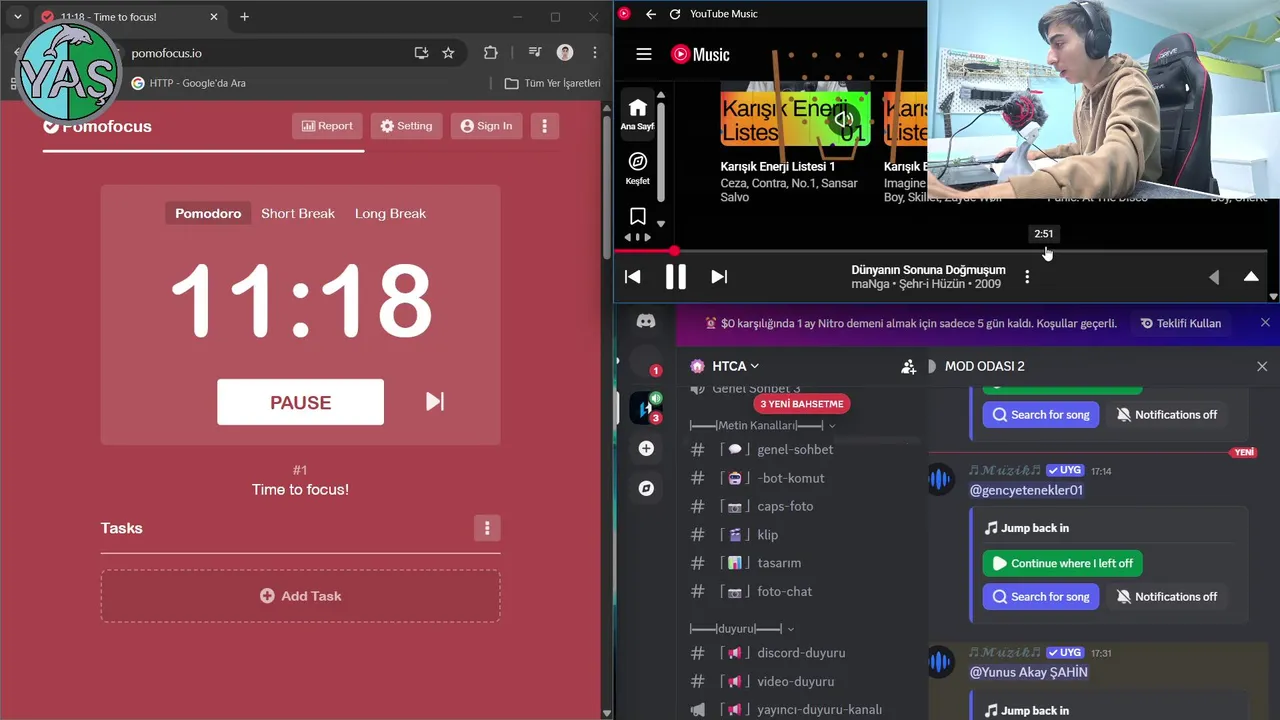Screen dimensions: 1280x720
Task: Seek on YouTube Music progress bar
Action: [940, 251]
